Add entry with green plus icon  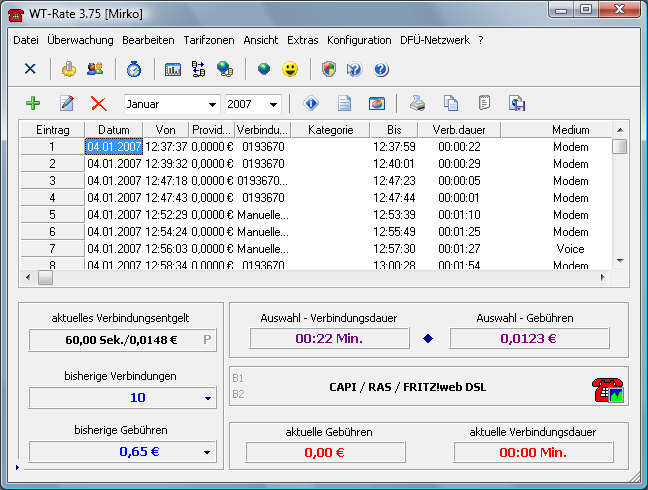[x=33, y=103]
